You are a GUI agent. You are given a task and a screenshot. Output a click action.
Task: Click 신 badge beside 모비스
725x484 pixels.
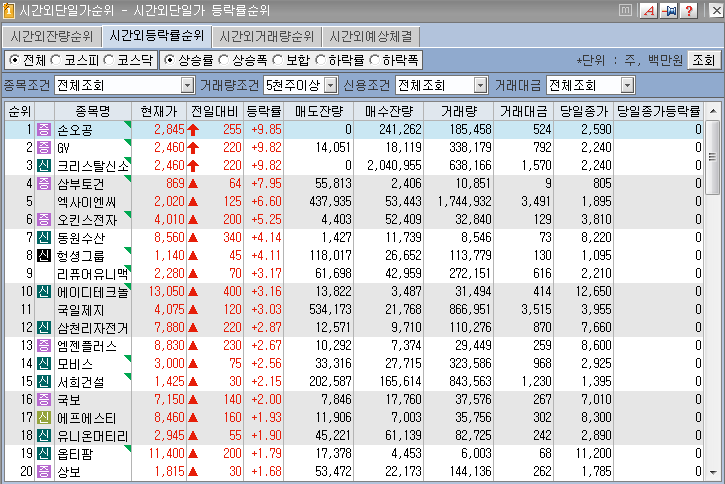pyautogui.click(x=44, y=364)
